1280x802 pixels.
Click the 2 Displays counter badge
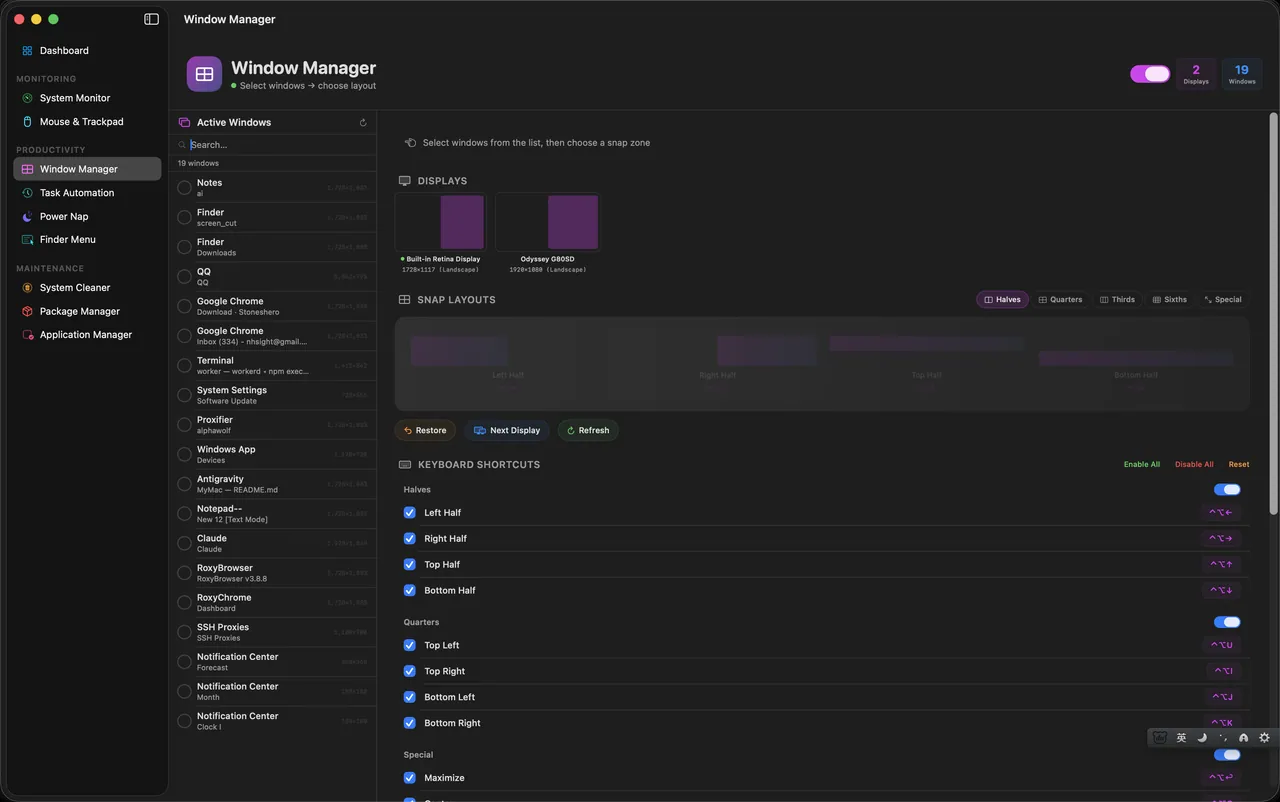1196,74
